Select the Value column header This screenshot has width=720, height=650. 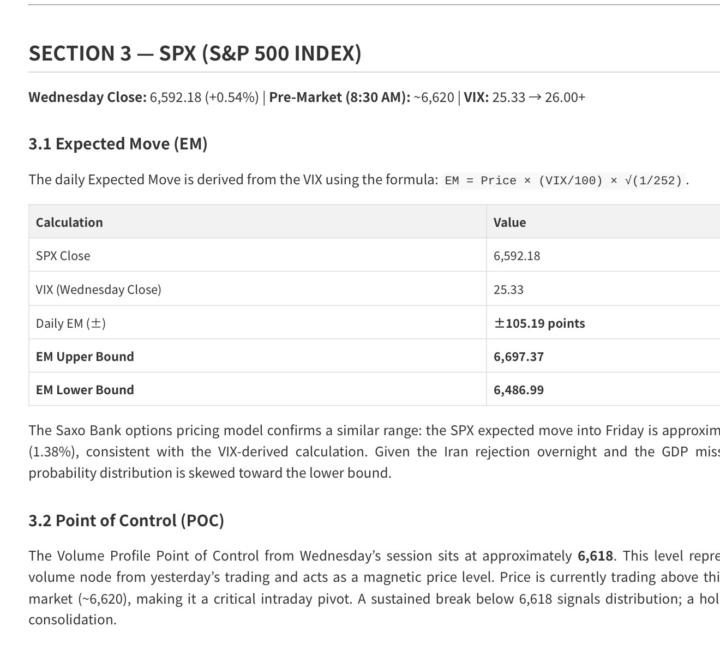[510, 222]
